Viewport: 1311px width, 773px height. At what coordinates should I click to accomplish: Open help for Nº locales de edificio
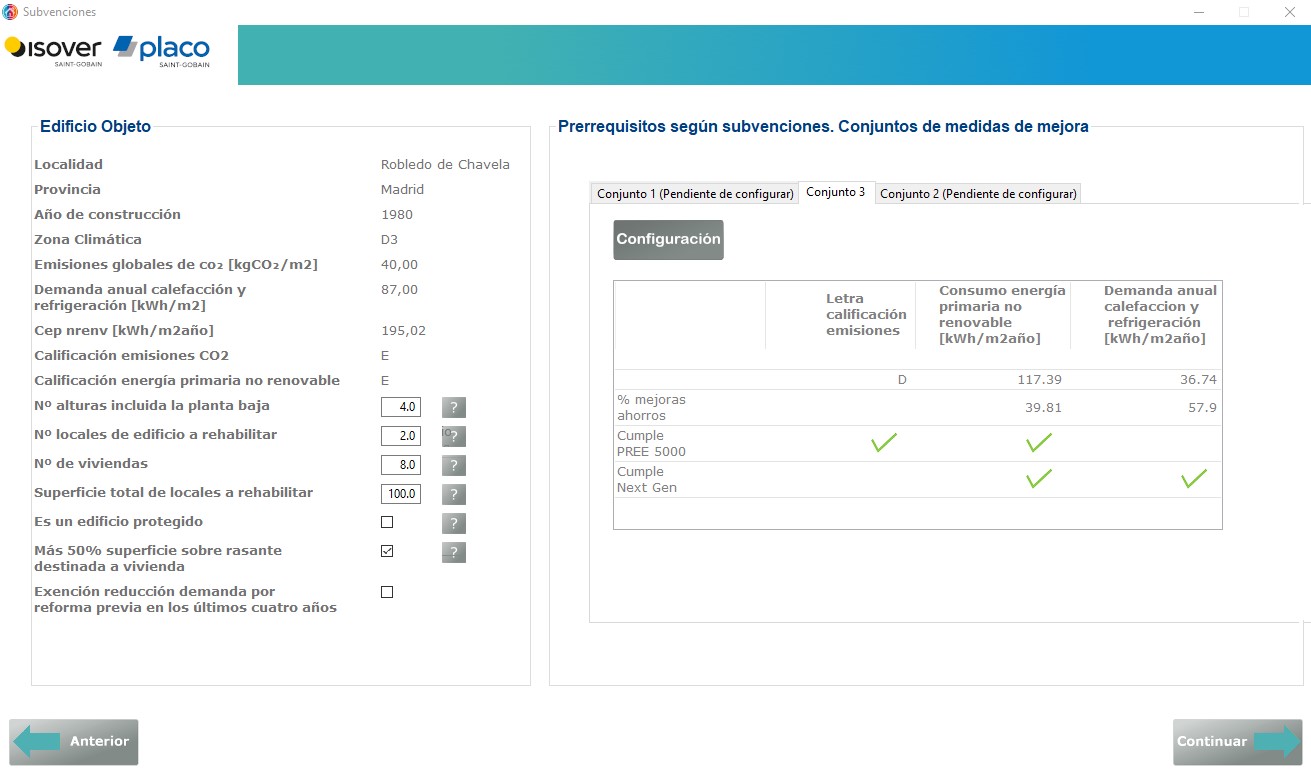click(x=454, y=437)
